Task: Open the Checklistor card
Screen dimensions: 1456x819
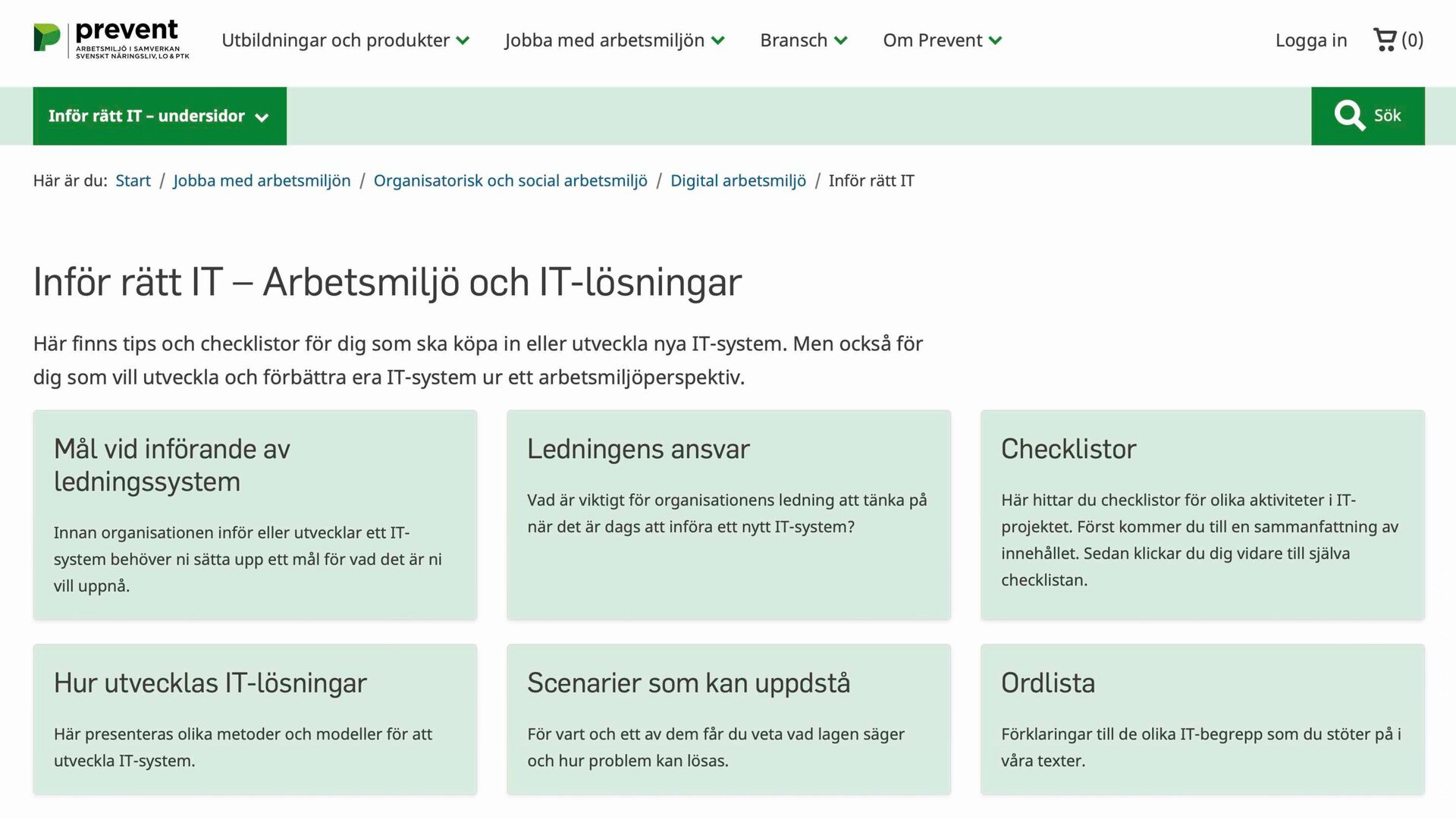Action: [1202, 515]
